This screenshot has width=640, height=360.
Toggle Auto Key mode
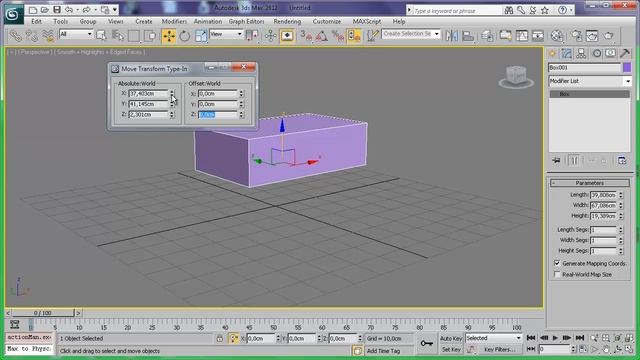pos(451,338)
